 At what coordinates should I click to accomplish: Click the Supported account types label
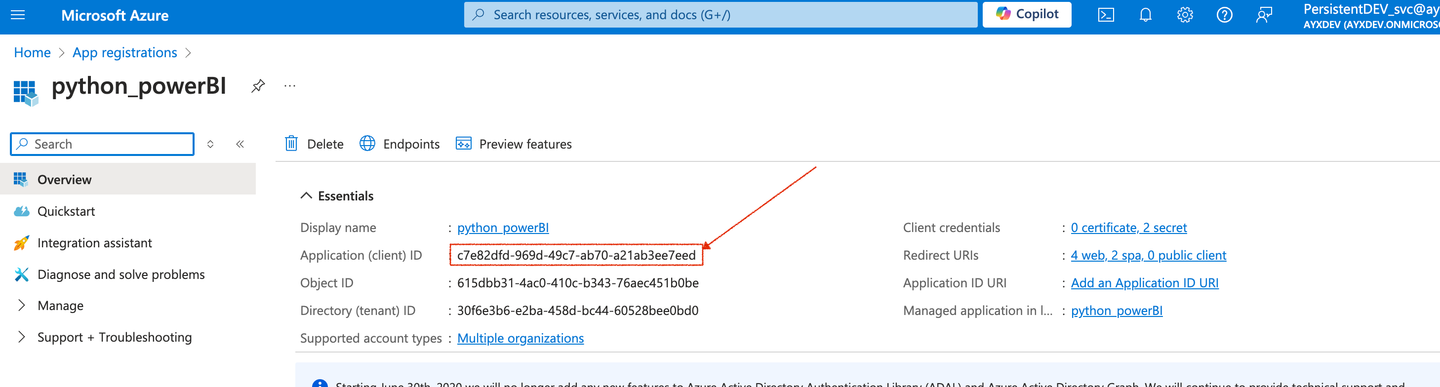pos(371,338)
